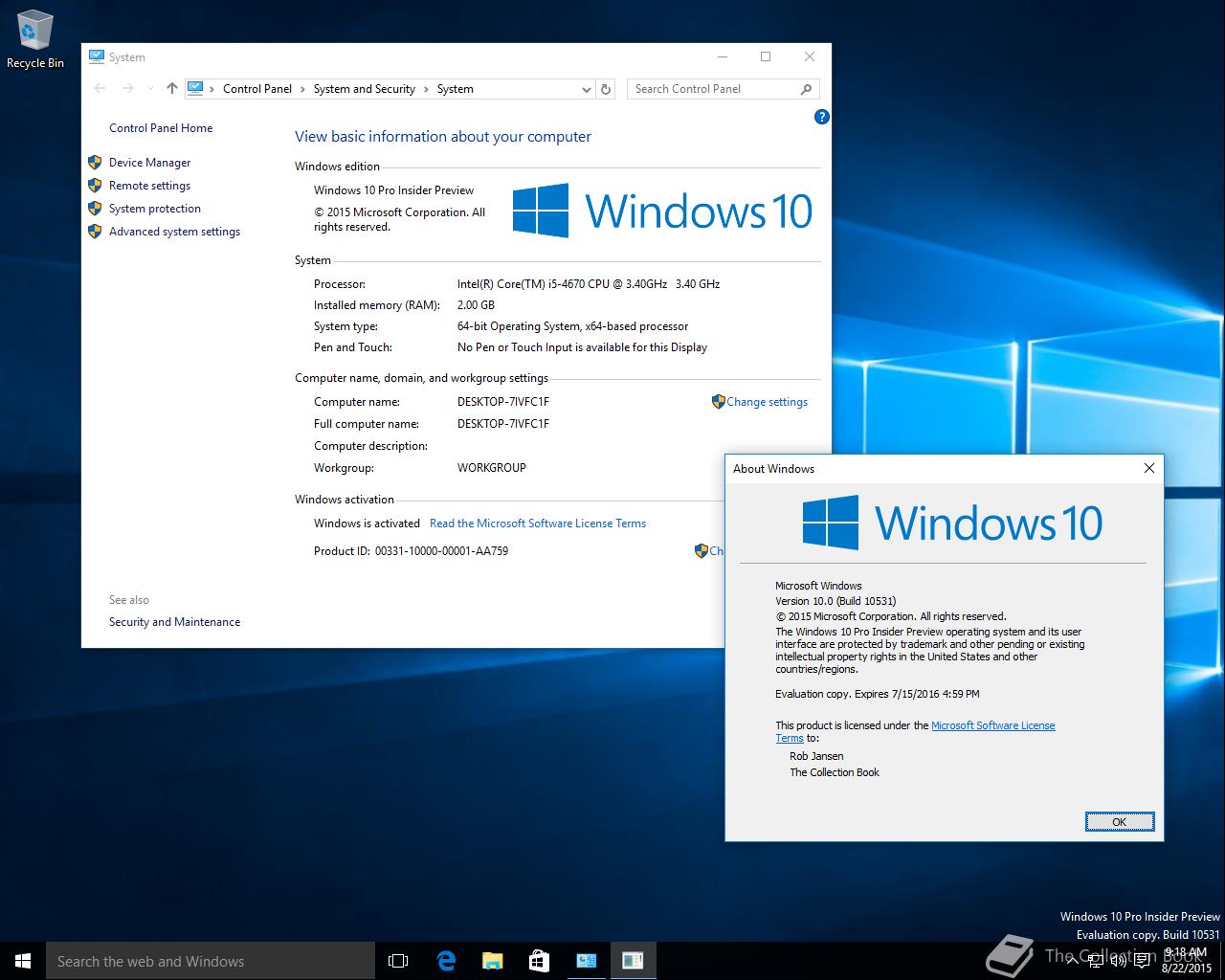Launch Microsoft Edge from taskbar
This screenshot has width=1225, height=980.
(446, 961)
